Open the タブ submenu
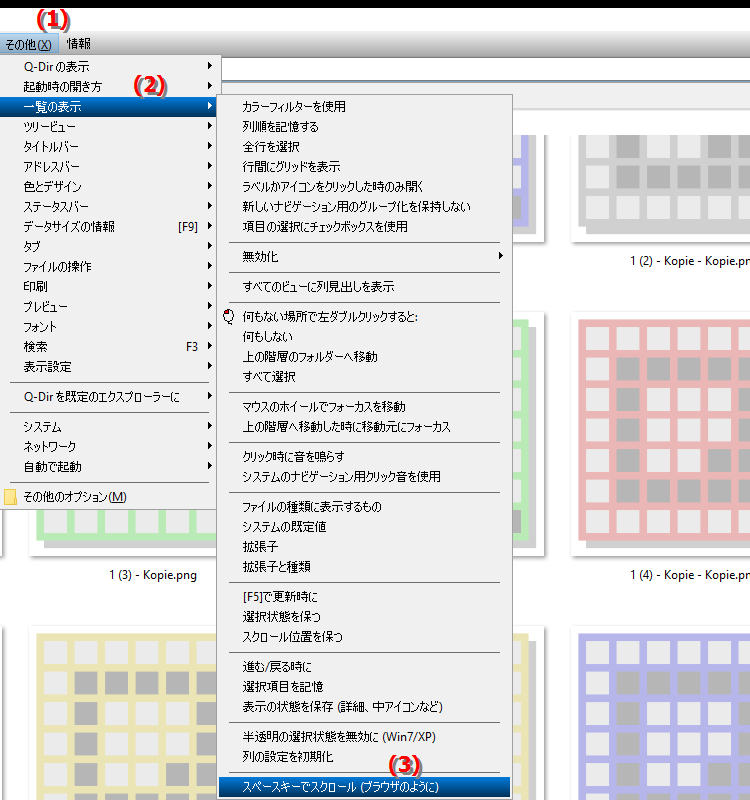 click(x=110, y=246)
